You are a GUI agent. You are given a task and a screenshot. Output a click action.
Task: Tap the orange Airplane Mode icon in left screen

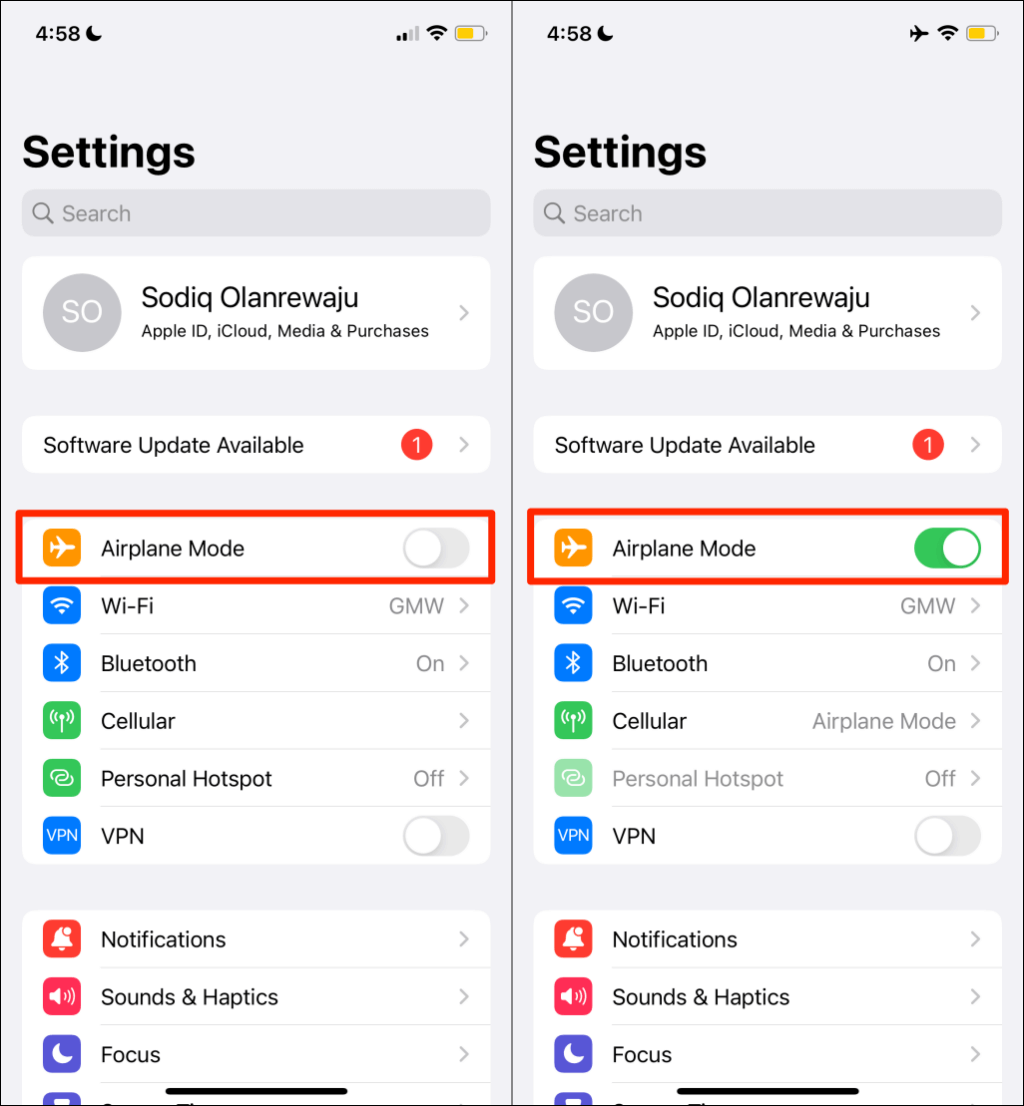(x=62, y=547)
